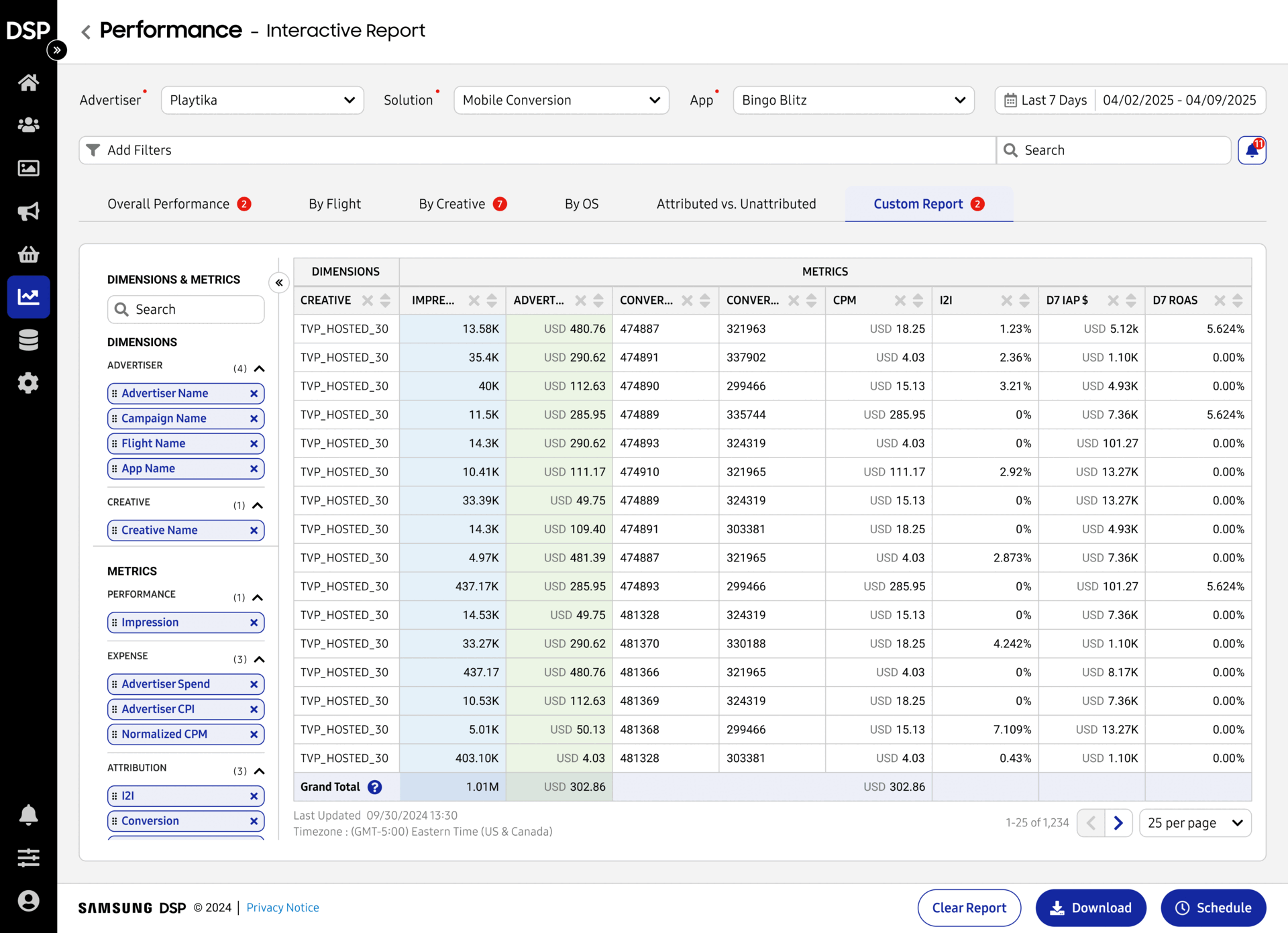This screenshot has height=933, width=1288.
Task: Open the audience users icon in sidebar
Action: pos(28,125)
